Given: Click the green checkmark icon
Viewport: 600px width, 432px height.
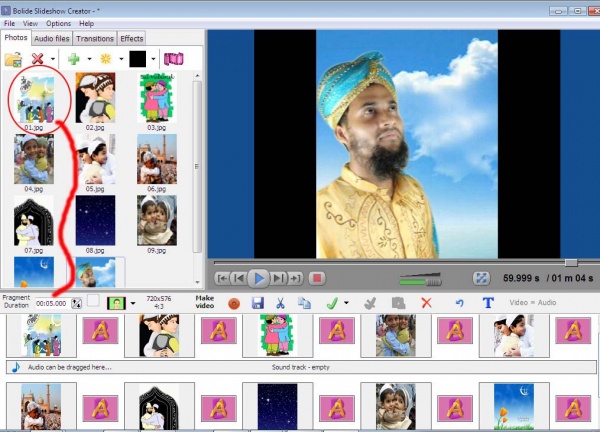Looking at the screenshot, I should coord(332,303).
